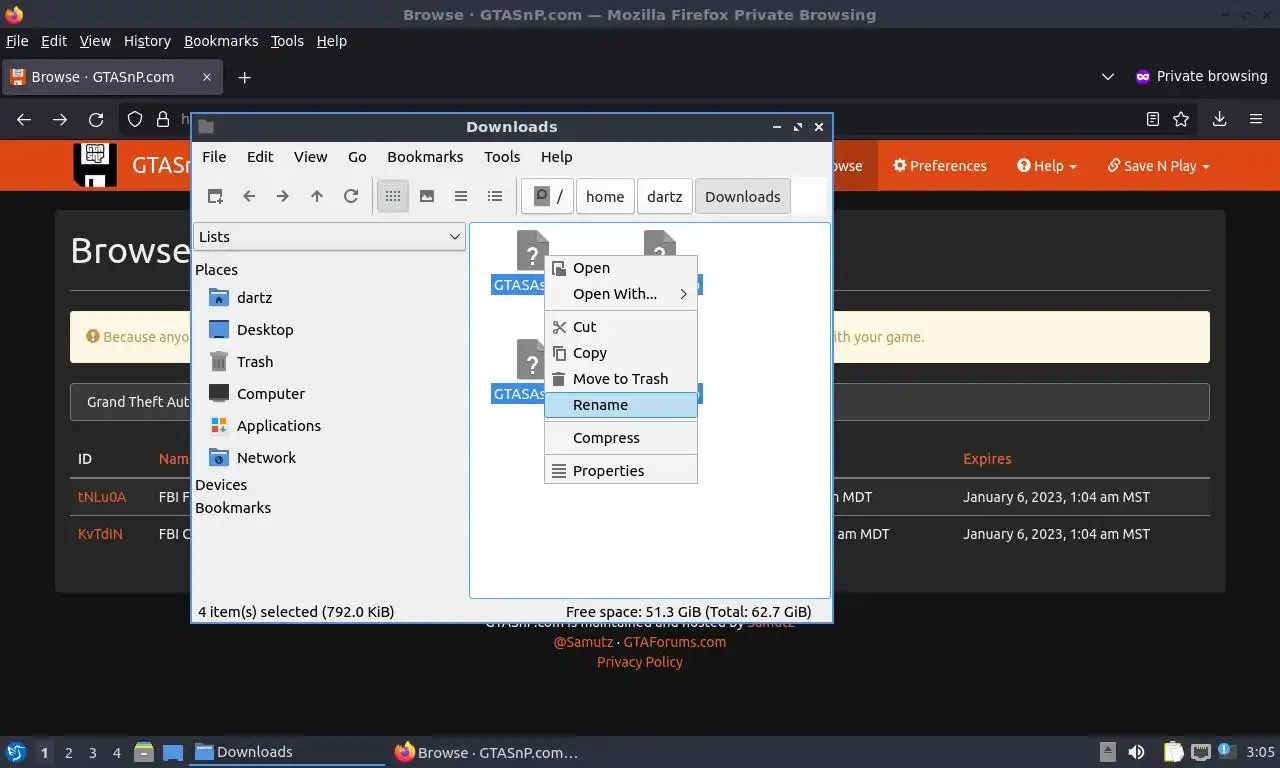This screenshot has width=1280, height=768.
Task: Open Preferences in the GTASnP navbar
Action: 940,166
